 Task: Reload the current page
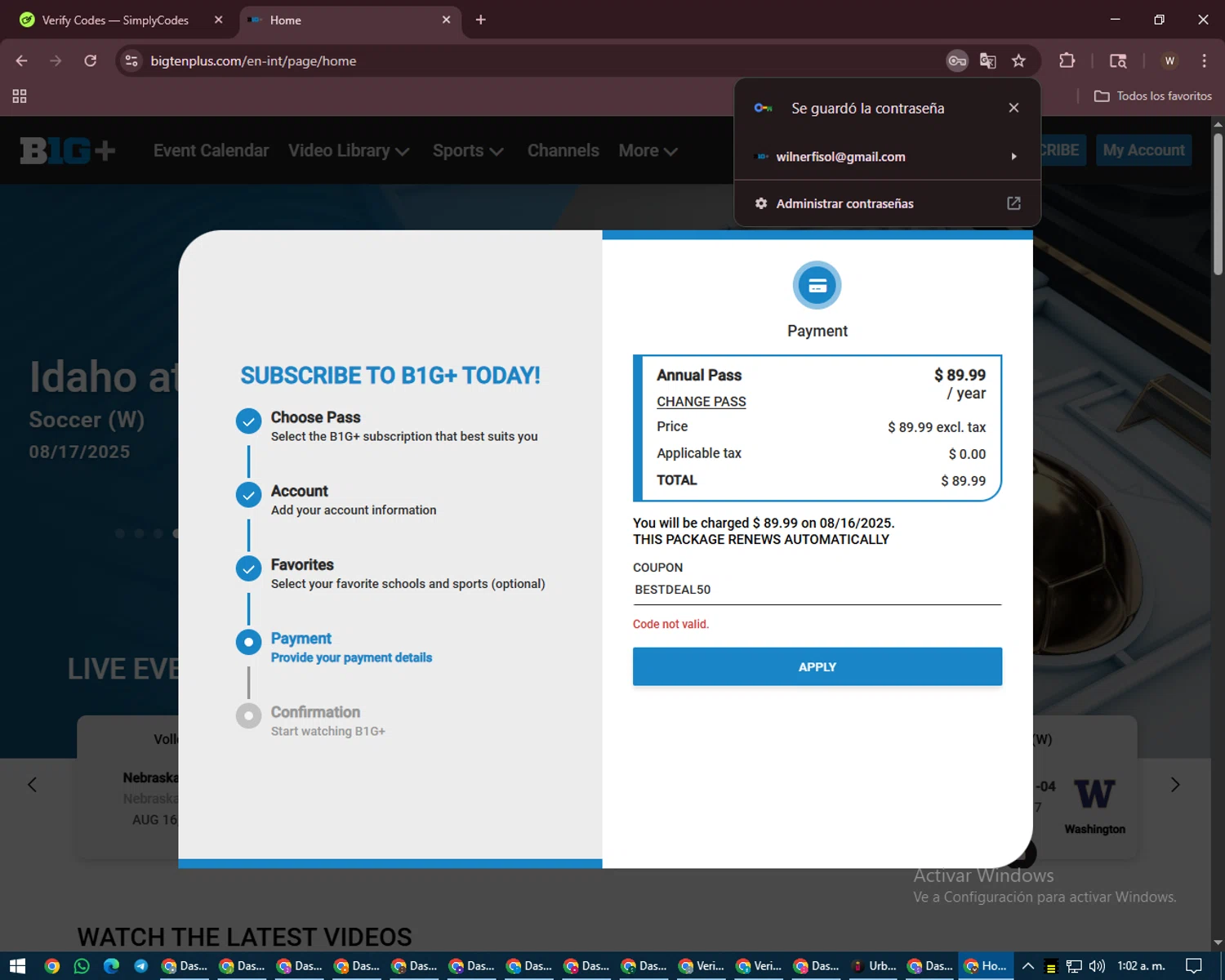coord(91,61)
